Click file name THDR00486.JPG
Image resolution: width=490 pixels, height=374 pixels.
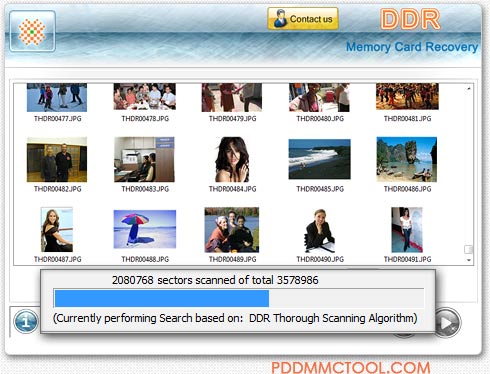point(407,189)
